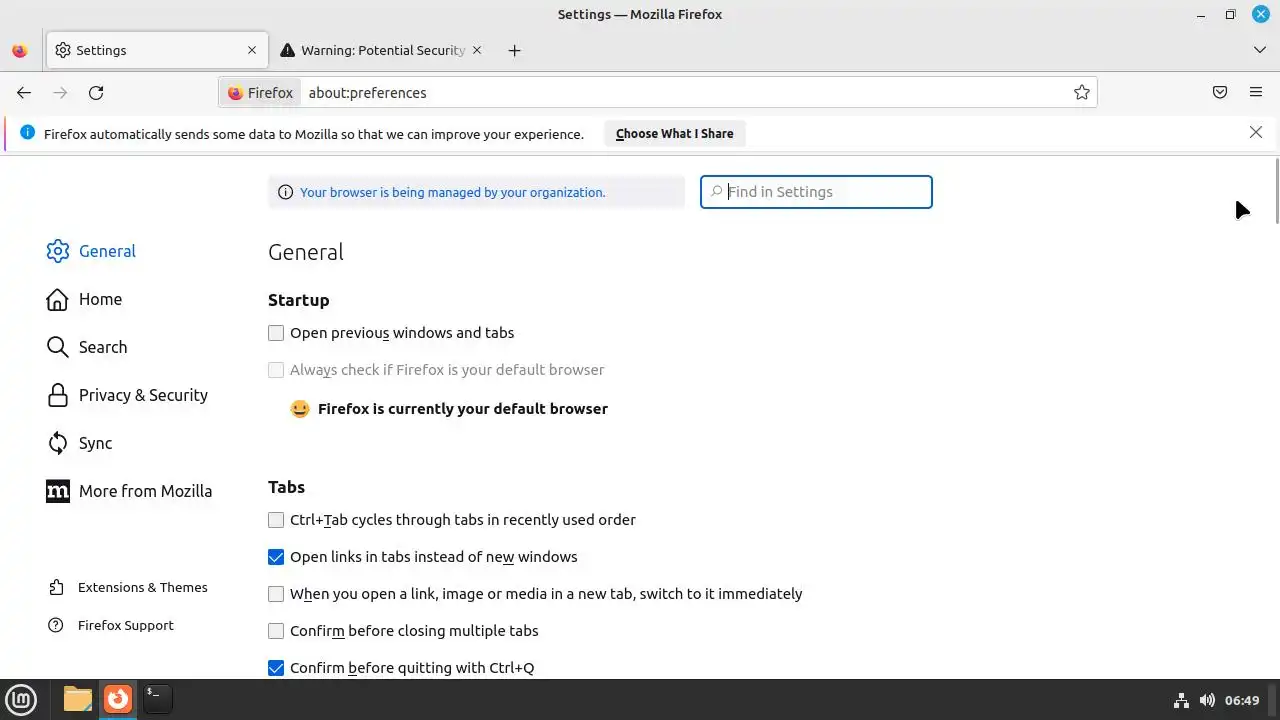Dismiss the data sharing notification bar
This screenshot has width=1280, height=720.
point(1256,132)
